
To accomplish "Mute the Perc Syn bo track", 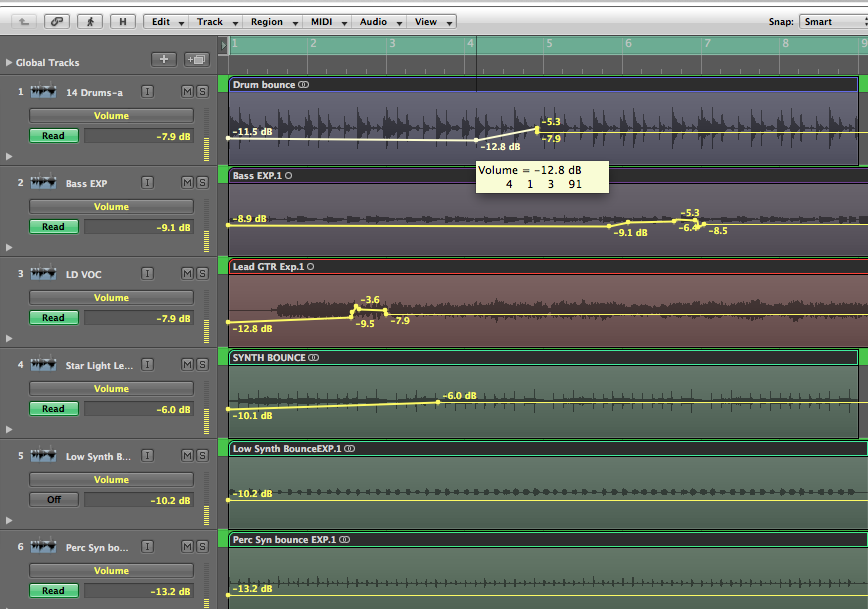I will click(188, 546).
